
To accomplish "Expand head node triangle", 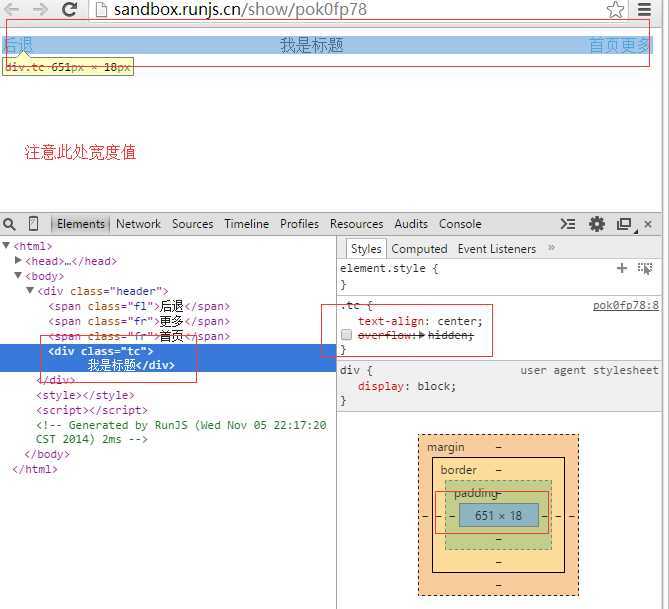I will (18, 260).
